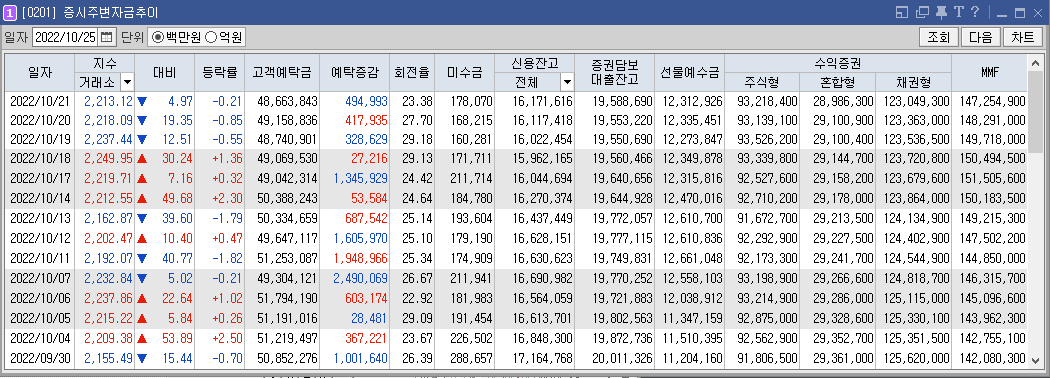Select the 2022/10/20 date row
1050x378 pixels.
[516, 120]
